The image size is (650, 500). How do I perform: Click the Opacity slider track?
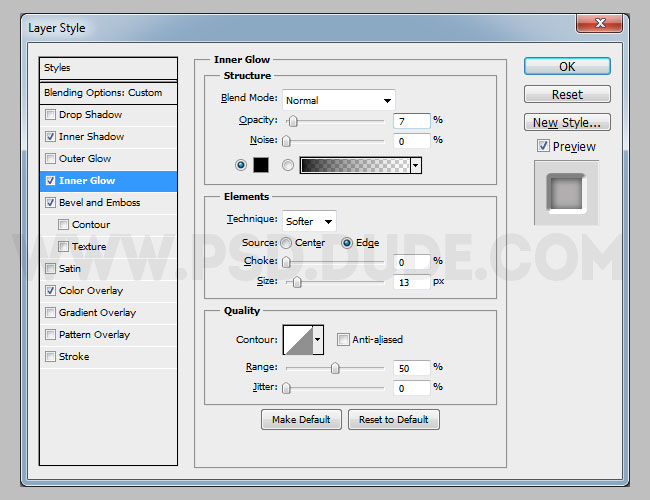click(335, 120)
